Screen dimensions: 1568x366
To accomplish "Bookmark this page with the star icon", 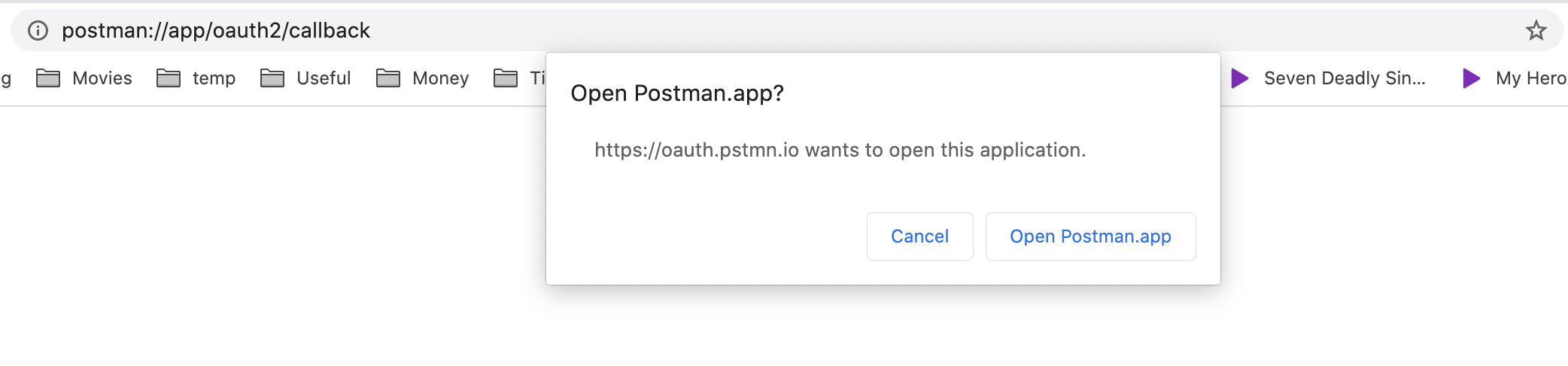I will click(x=1536, y=30).
